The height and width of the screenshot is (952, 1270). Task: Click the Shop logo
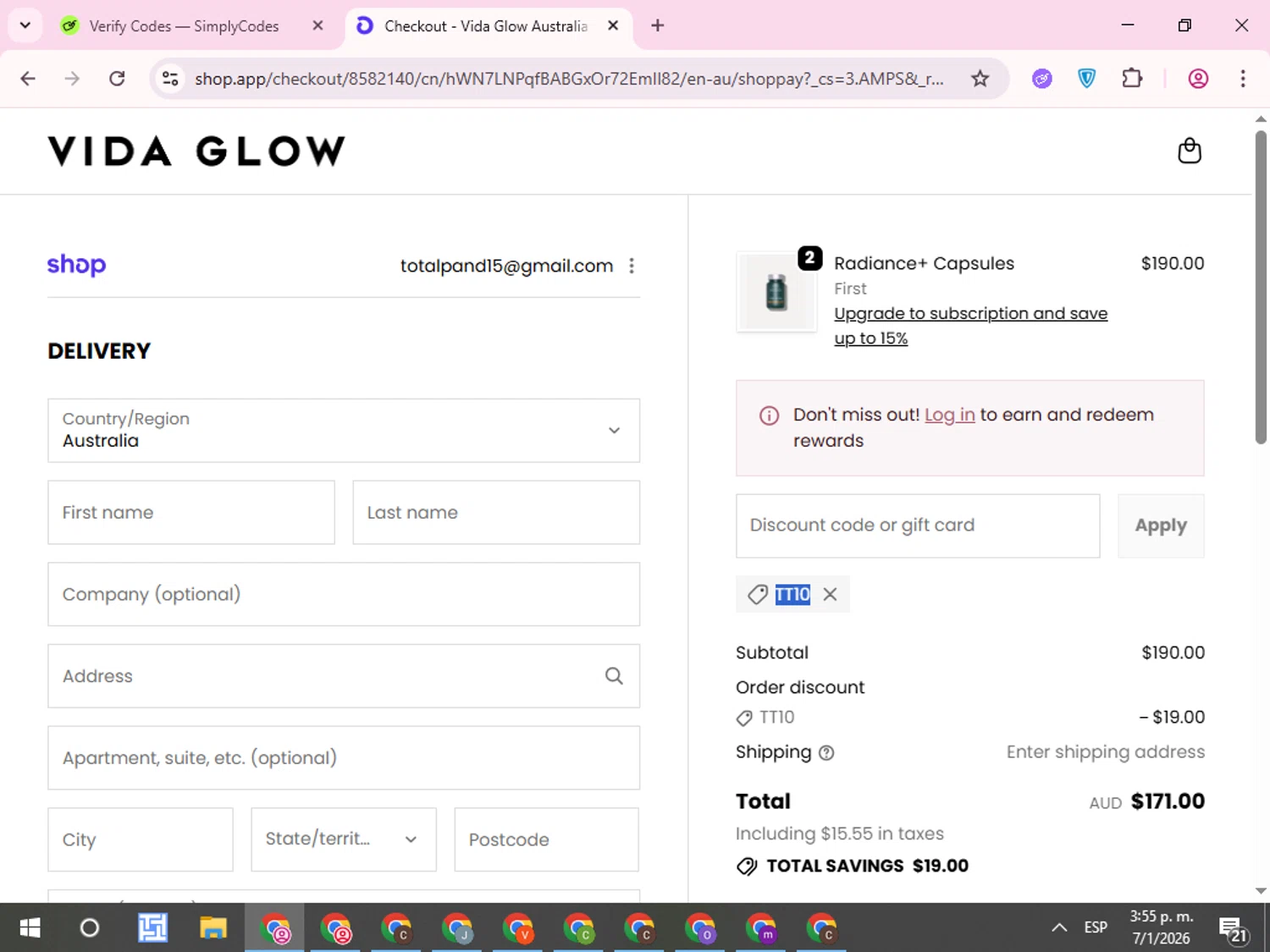[x=76, y=265]
